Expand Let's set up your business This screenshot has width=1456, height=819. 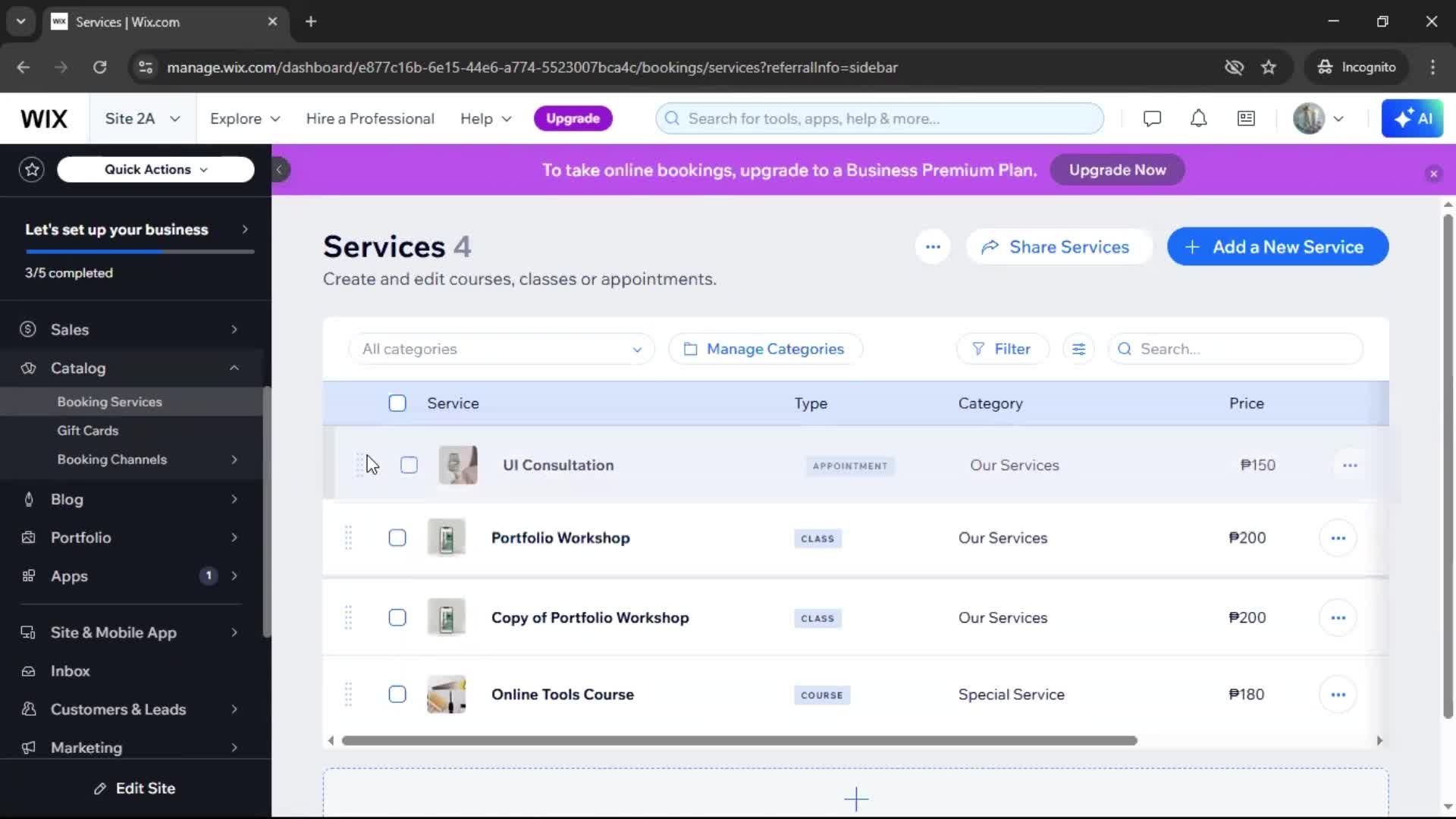click(x=136, y=229)
